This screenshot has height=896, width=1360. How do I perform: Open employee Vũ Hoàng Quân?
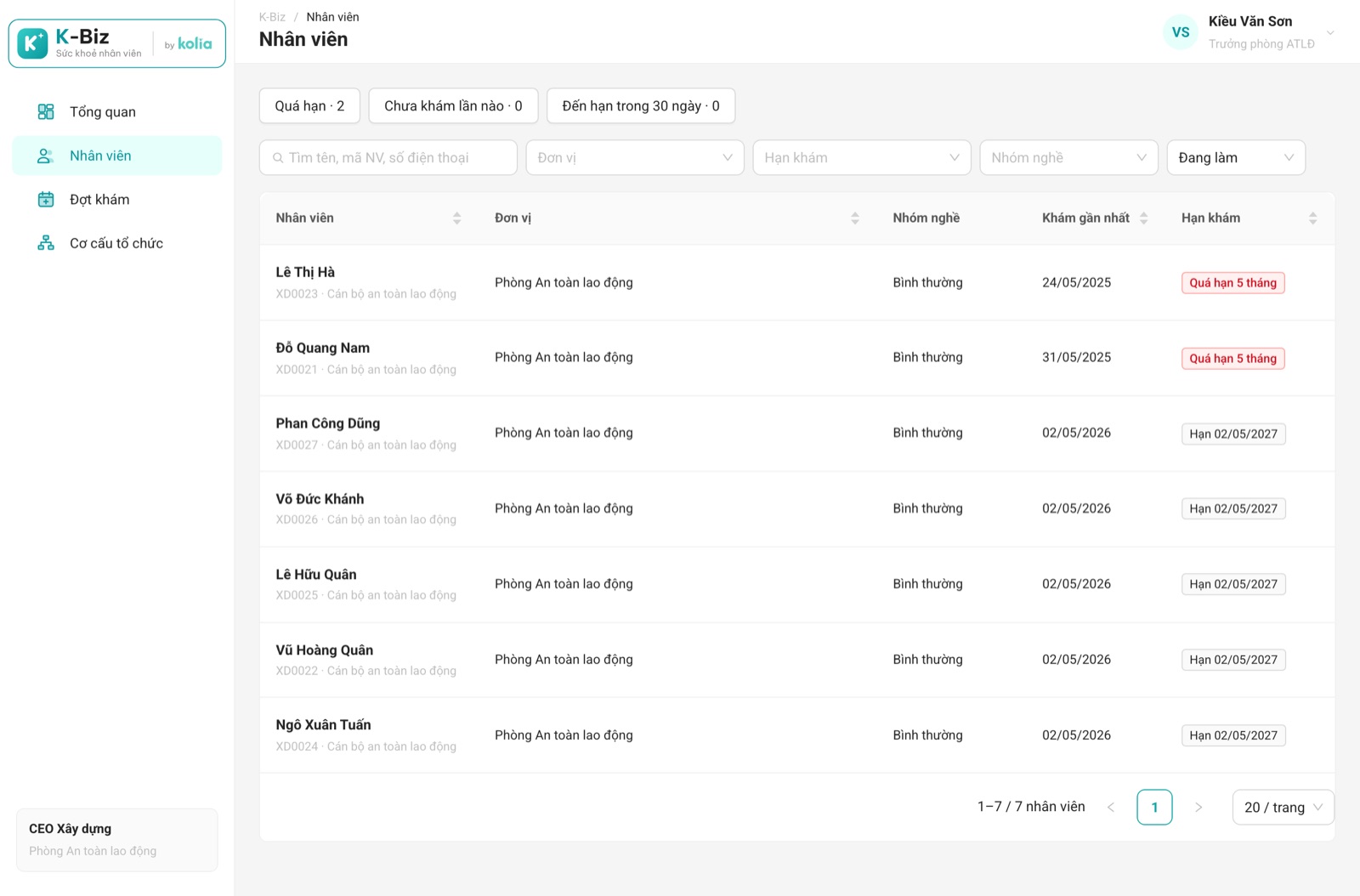click(324, 650)
